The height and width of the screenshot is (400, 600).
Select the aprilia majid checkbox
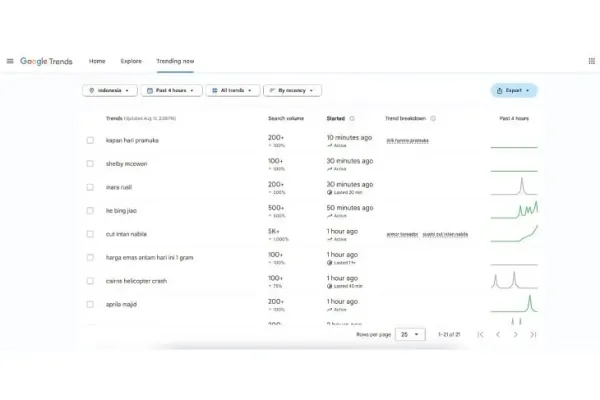[x=90, y=304]
